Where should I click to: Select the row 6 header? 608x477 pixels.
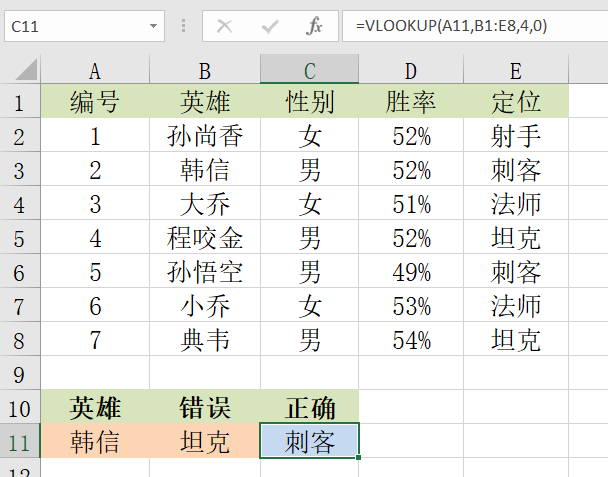[x=20, y=271]
